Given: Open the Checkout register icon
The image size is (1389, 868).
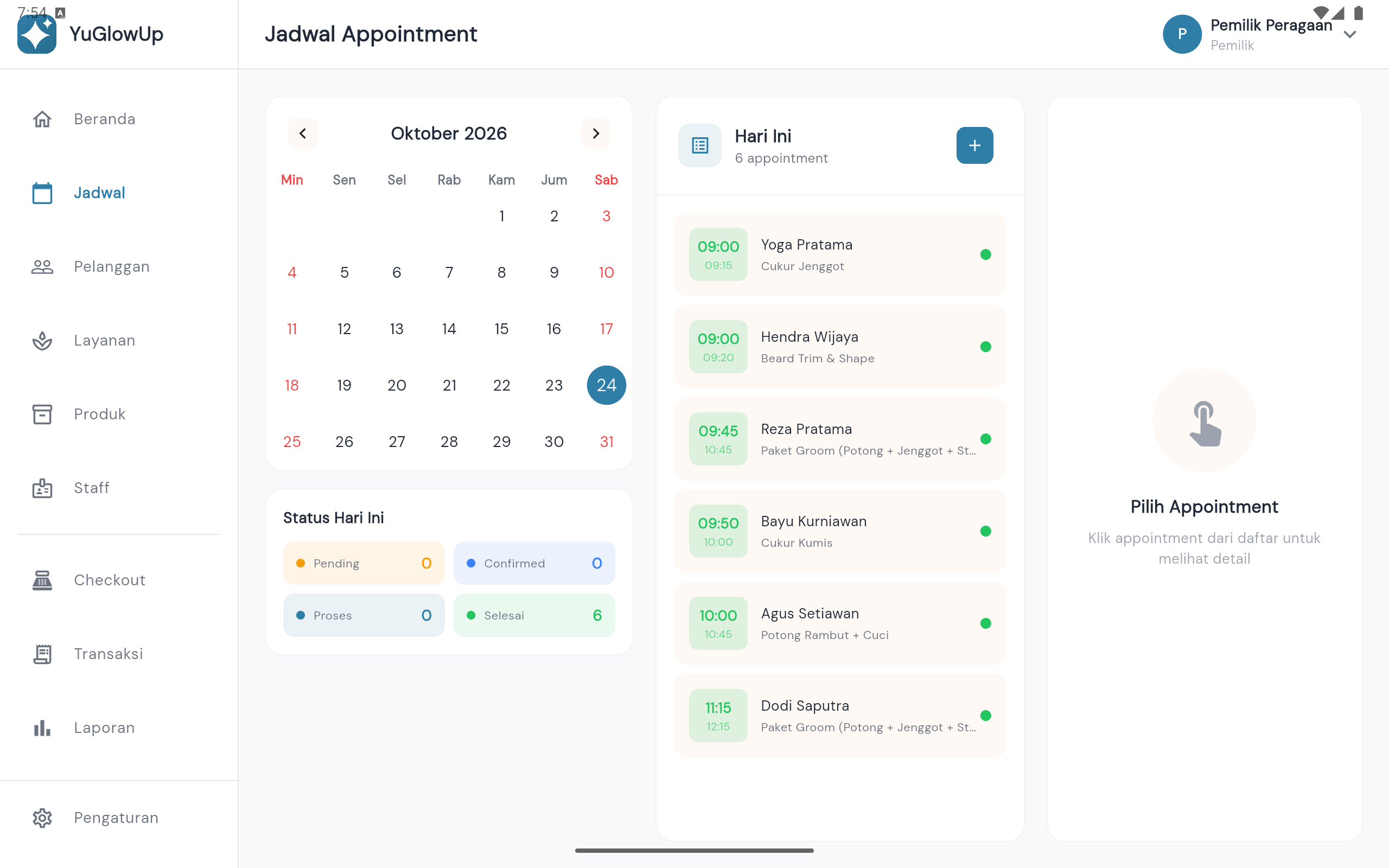Looking at the screenshot, I should point(42,580).
